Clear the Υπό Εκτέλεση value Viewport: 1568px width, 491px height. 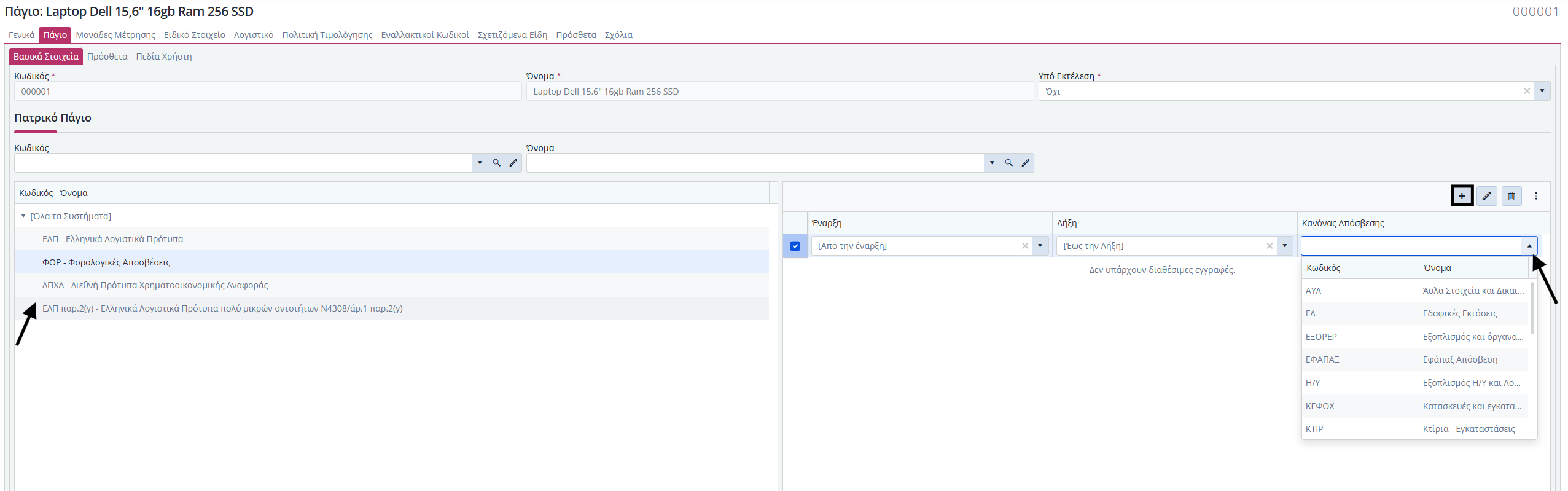tap(1527, 91)
